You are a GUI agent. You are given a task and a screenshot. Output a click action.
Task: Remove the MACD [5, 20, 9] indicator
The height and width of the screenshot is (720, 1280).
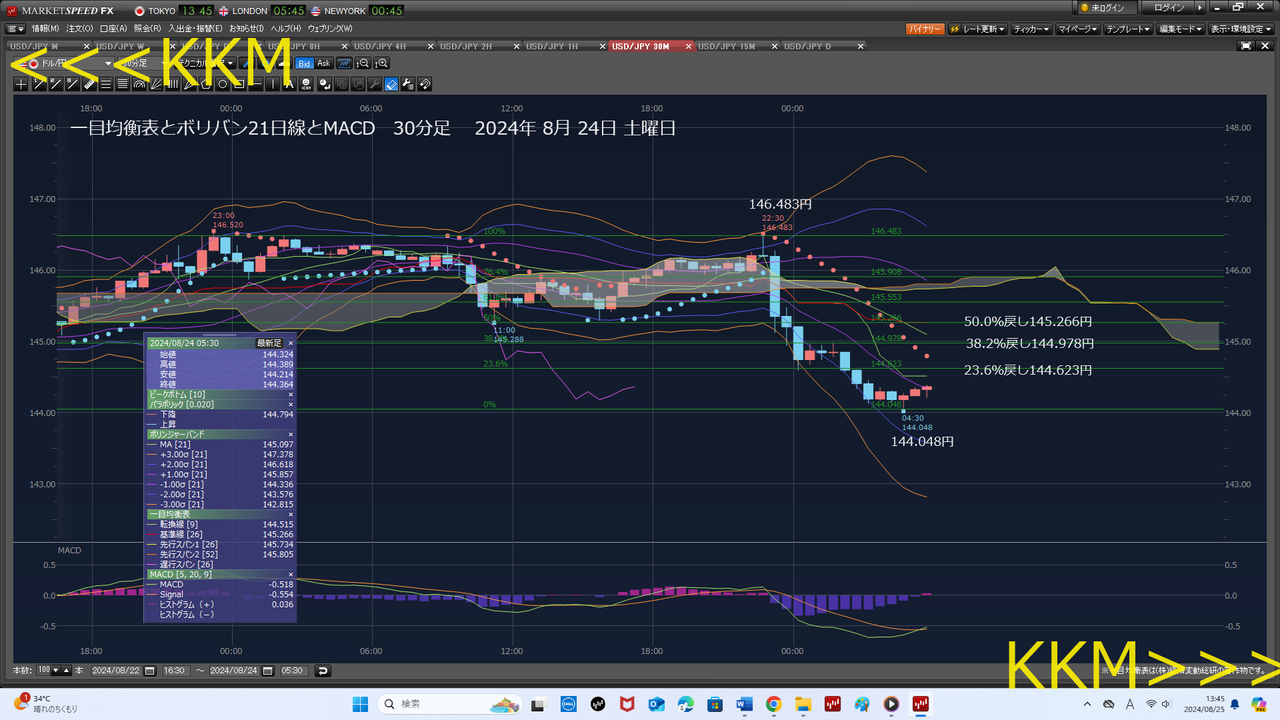(x=291, y=575)
